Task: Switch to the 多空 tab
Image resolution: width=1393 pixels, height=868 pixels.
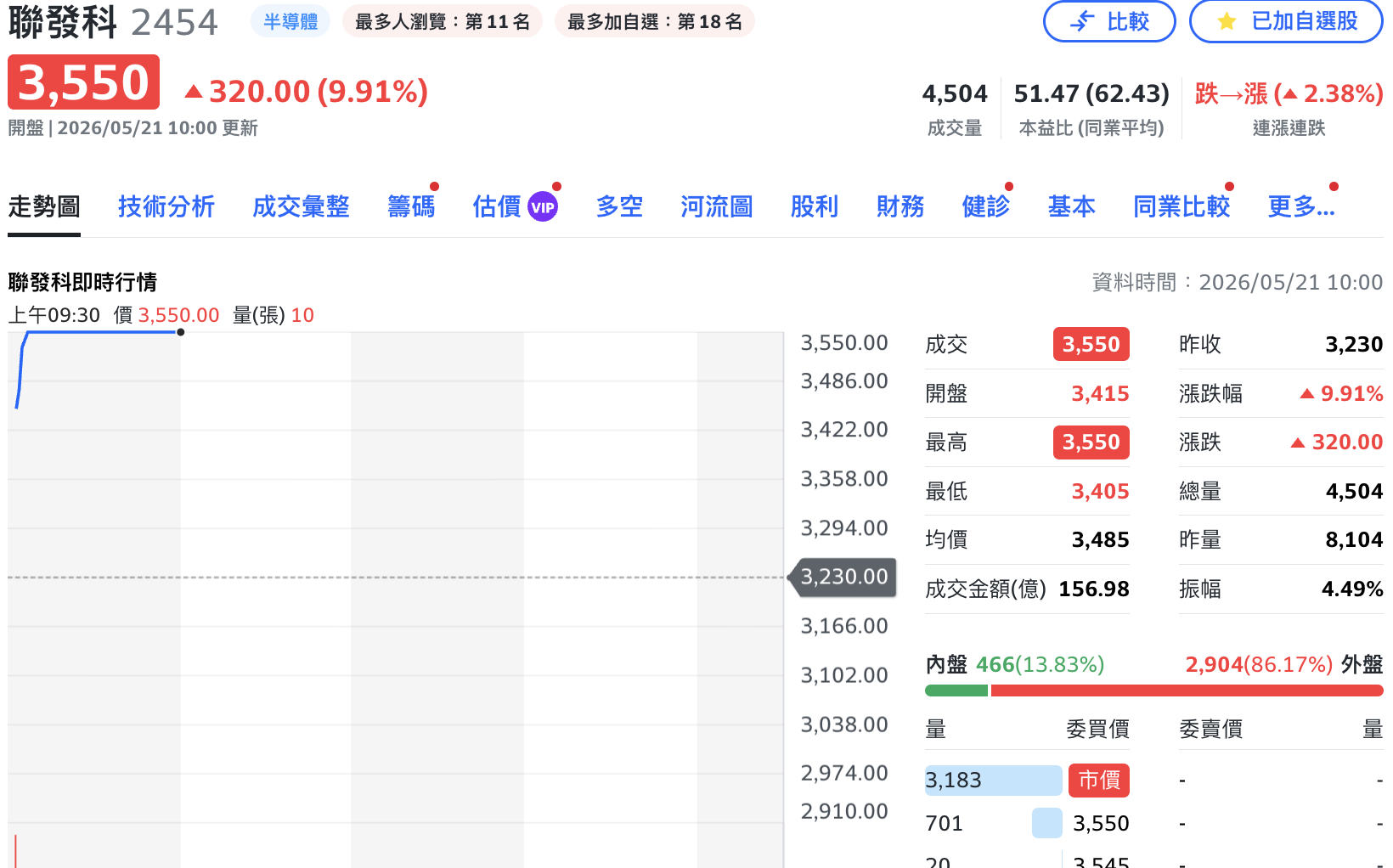Action: click(x=619, y=206)
